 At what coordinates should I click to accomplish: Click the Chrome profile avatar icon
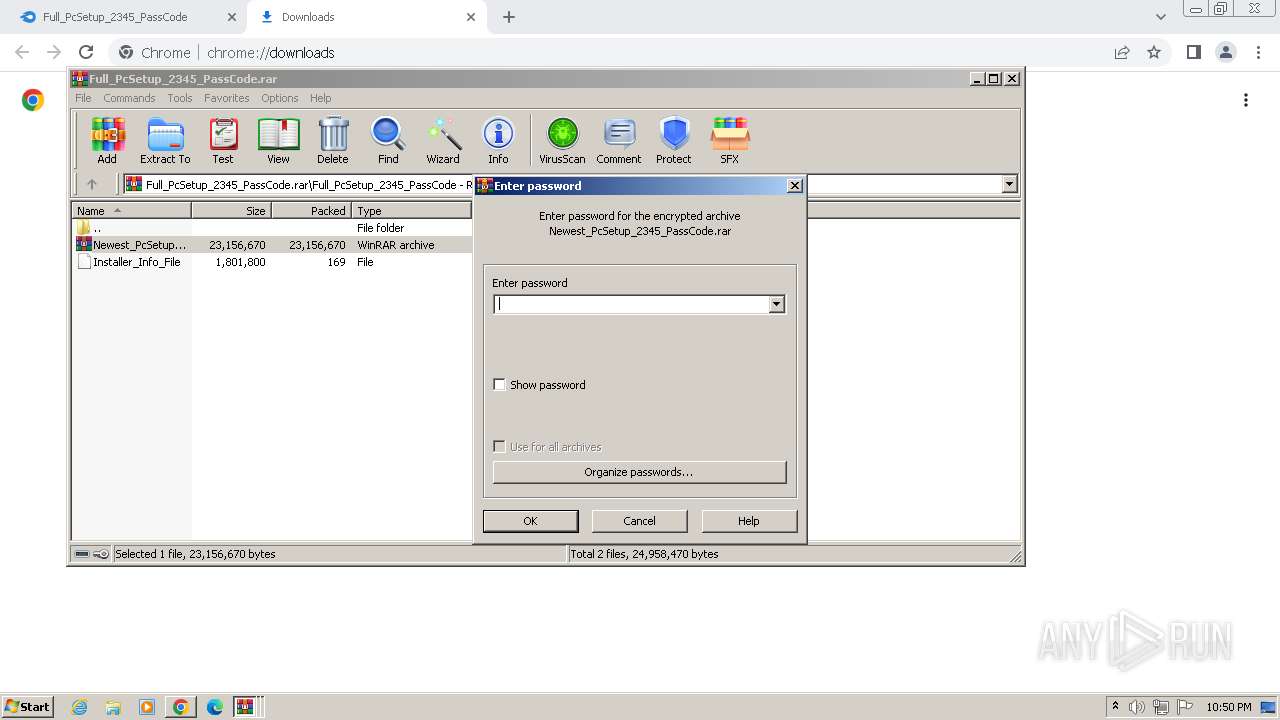[x=1226, y=52]
